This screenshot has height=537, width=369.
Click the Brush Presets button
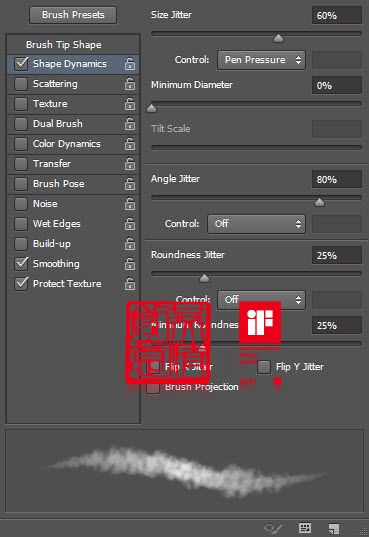73,15
